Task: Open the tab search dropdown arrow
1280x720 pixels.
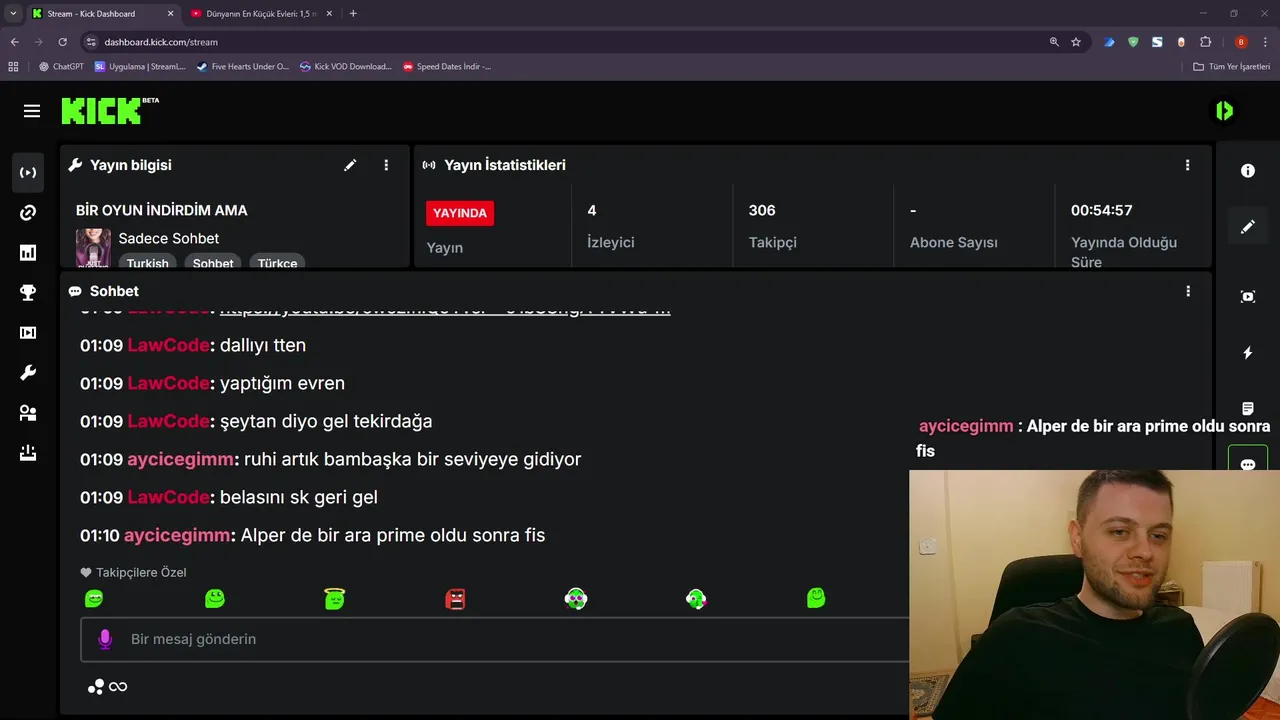Action: click(13, 14)
